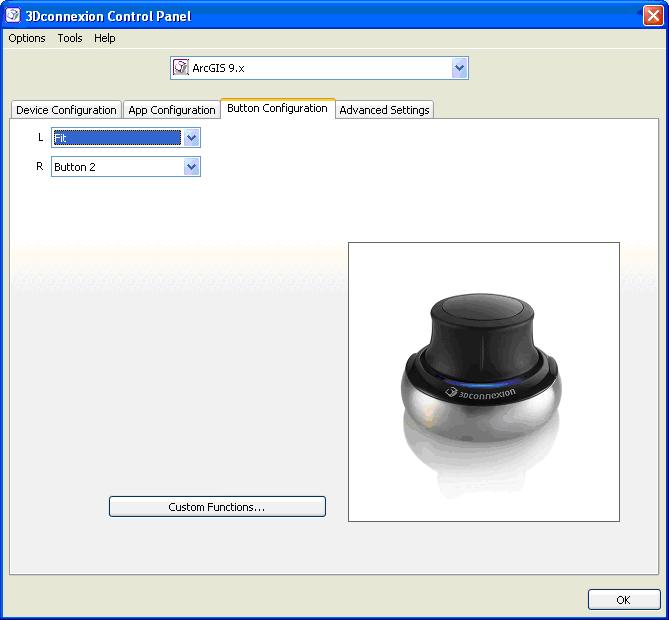Confirm with the OK button
The height and width of the screenshot is (620, 669).
pyautogui.click(x=623, y=600)
